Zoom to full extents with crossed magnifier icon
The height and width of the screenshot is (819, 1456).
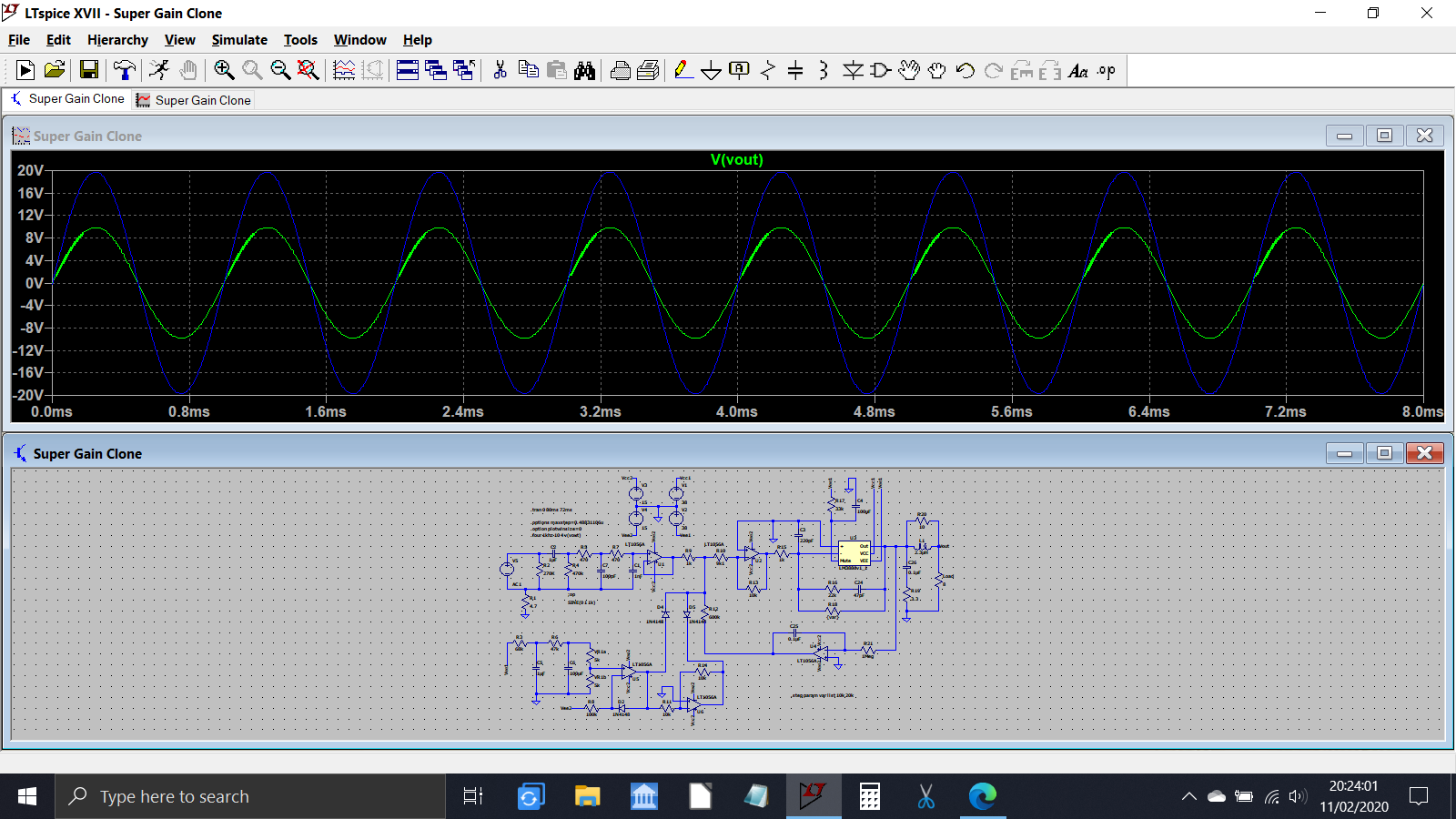(x=308, y=70)
